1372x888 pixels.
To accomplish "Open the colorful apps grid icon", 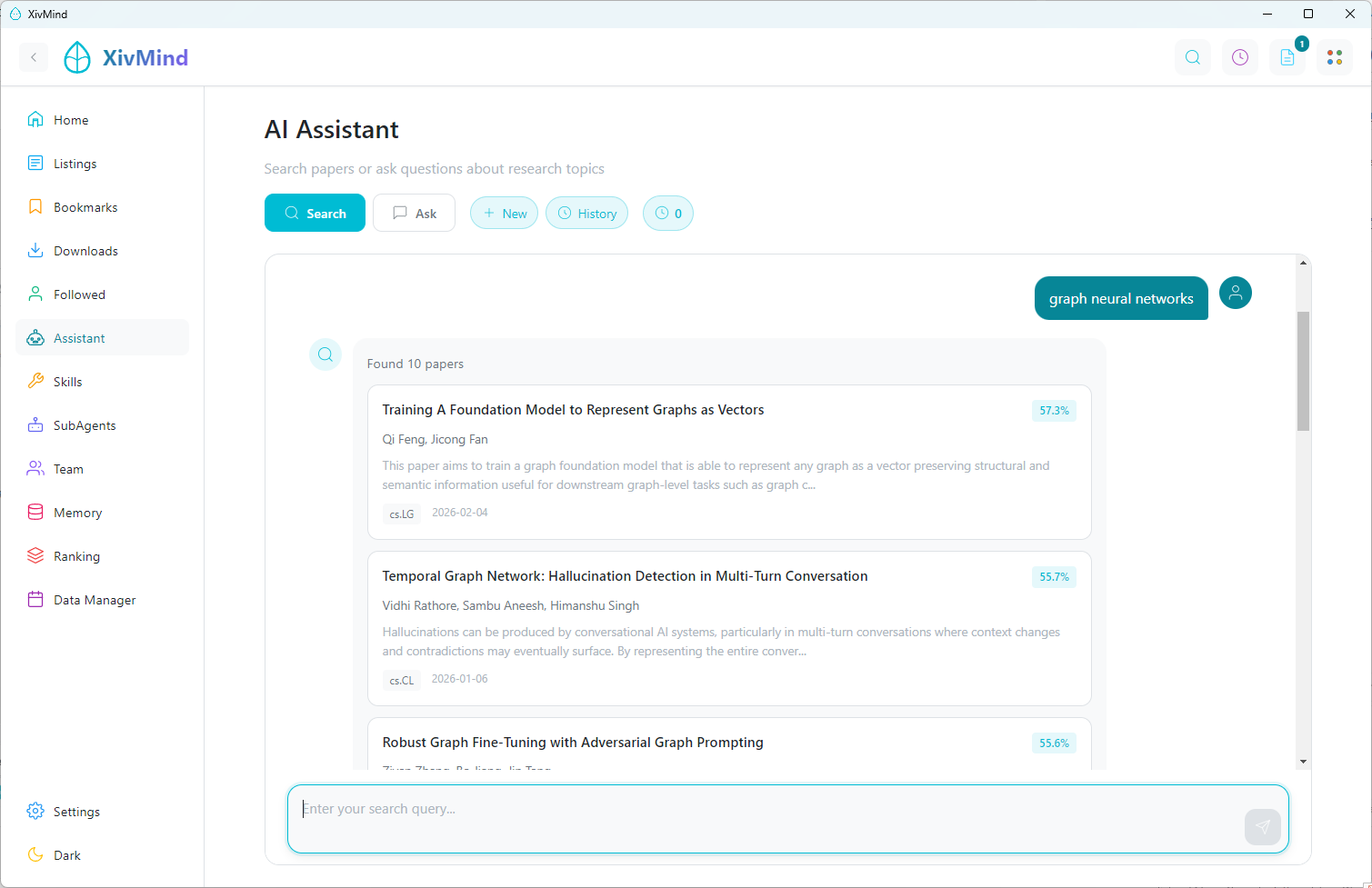I will coord(1335,57).
